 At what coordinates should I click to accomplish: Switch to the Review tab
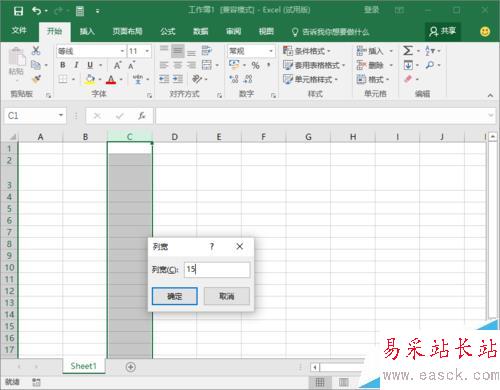[233, 32]
